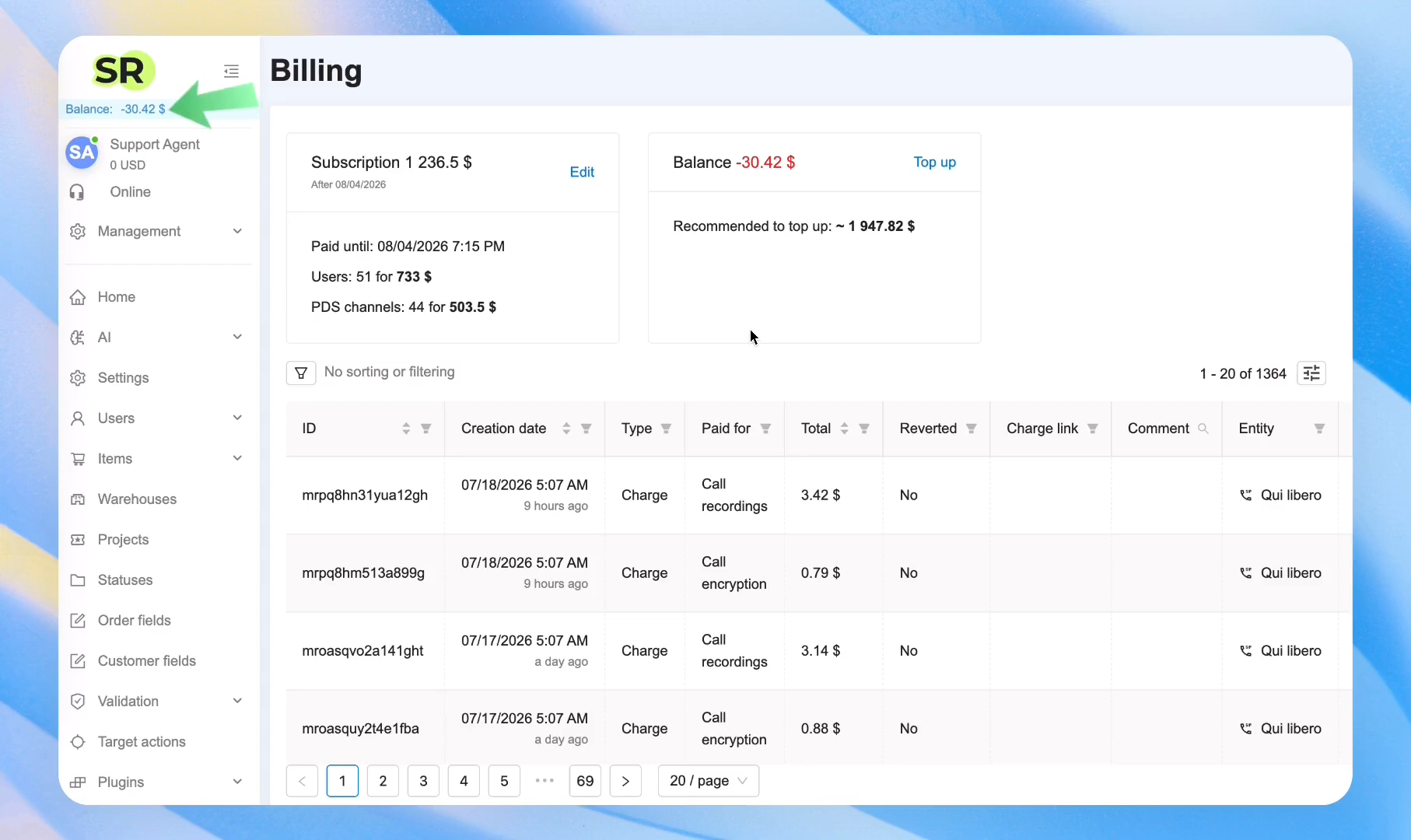Open table column settings icon
The height and width of the screenshot is (840, 1411).
[x=1311, y=373]
